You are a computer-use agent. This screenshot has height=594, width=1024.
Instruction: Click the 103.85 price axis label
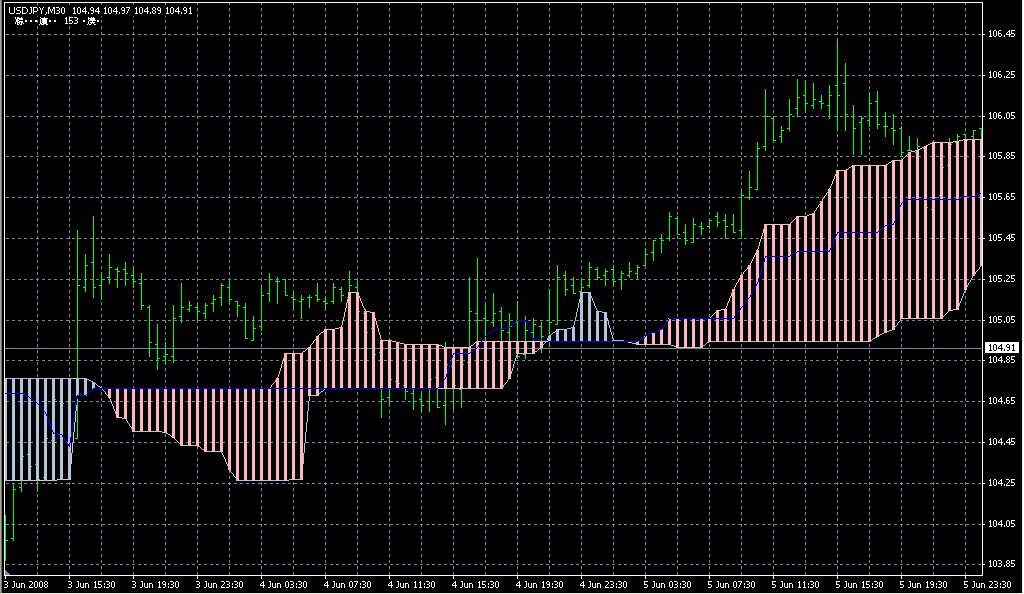1001,564
